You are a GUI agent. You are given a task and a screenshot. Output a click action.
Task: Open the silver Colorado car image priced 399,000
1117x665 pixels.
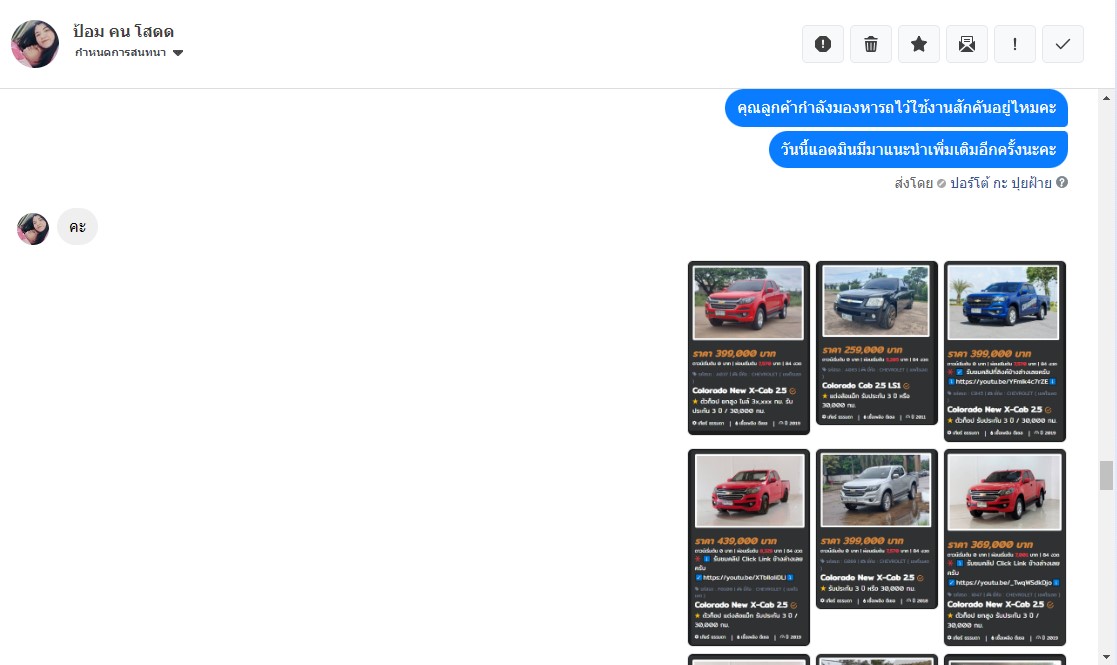[x=876, y=529]
